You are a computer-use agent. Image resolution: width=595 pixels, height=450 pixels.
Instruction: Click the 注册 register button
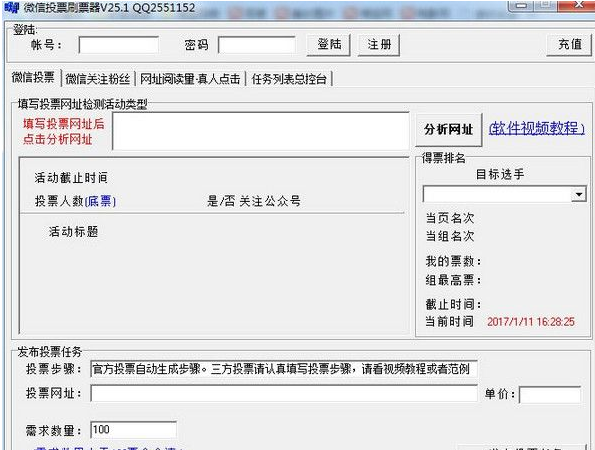(379, 45)
